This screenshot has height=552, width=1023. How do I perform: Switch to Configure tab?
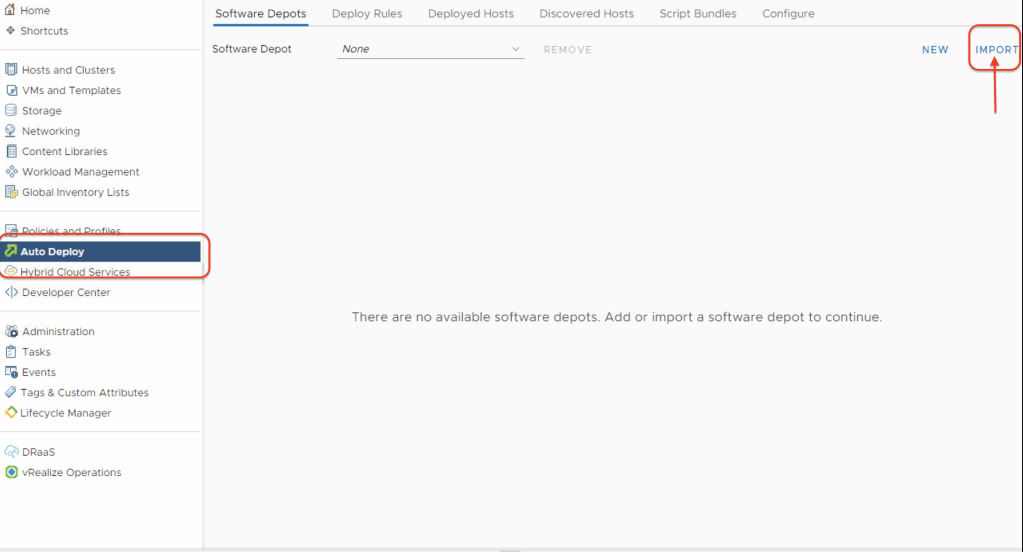click(x=787, y=14)
